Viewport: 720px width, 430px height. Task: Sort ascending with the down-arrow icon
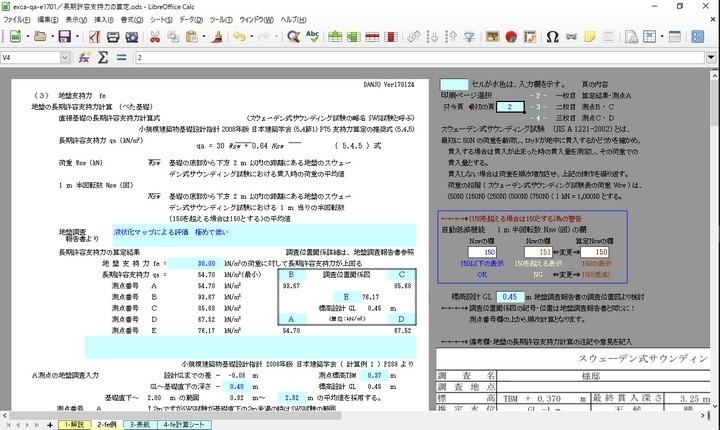pyautogui.click(x=432, y=36)
